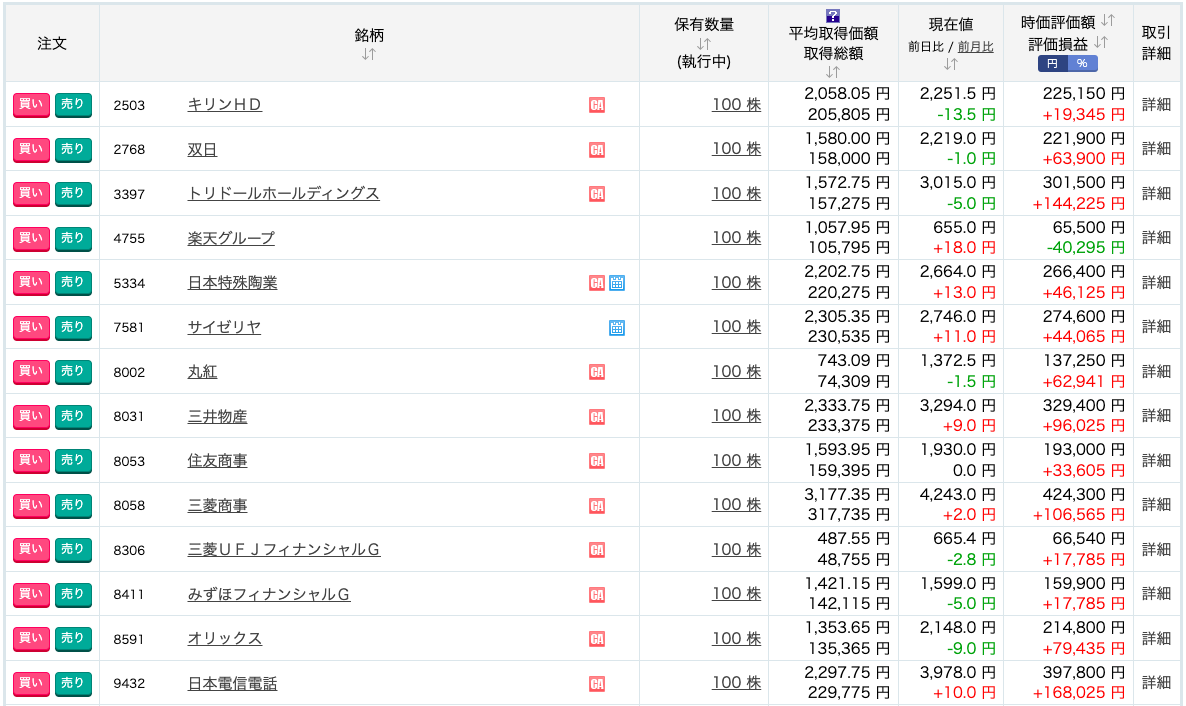Sell サイゼリヤ using 売り button
Viewport: 1186px width, 706px height.
pyautogui.click(x=73, y=328)
